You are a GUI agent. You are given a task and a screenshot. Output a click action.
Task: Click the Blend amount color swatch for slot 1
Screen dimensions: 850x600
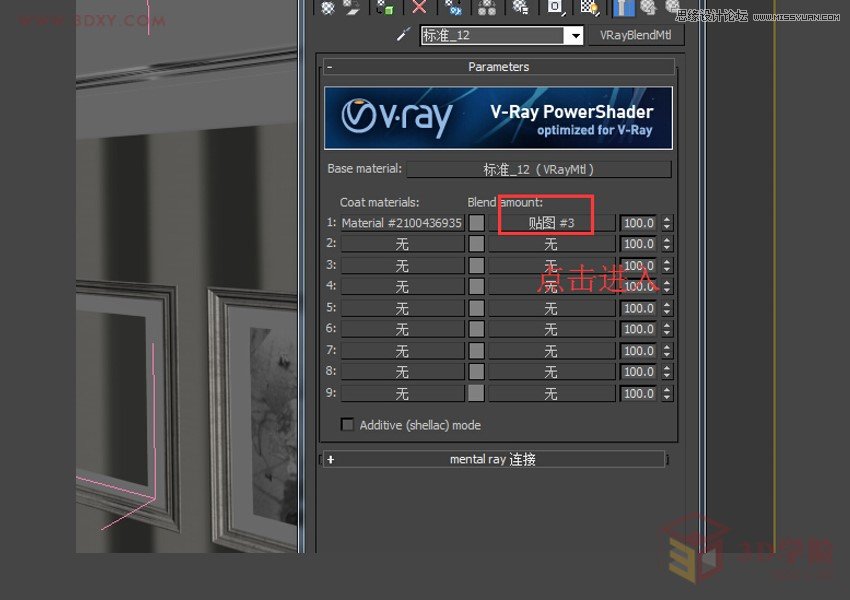(475, 222)
